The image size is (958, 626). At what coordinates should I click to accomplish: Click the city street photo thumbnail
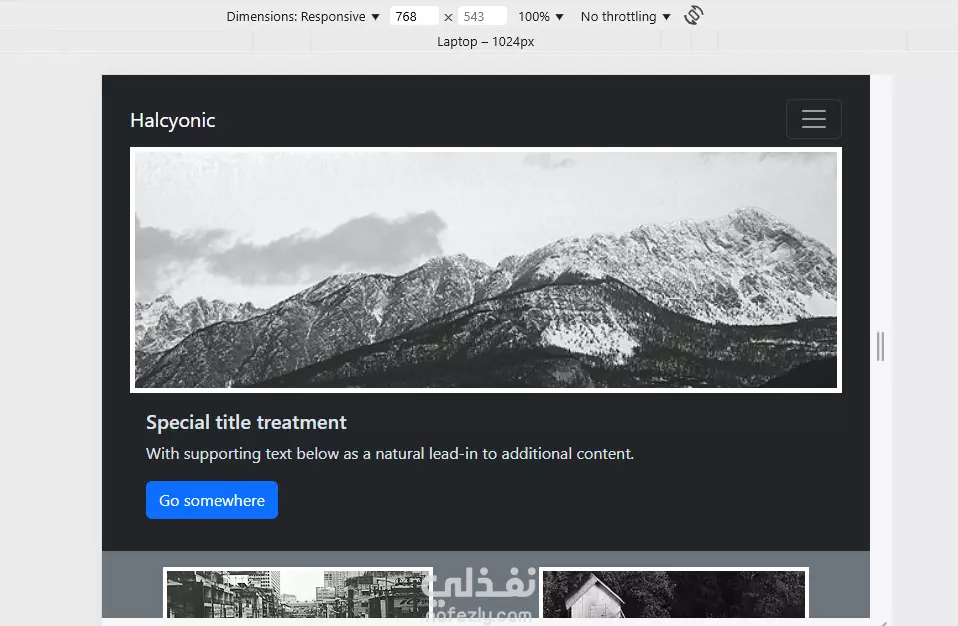point(298,593)
